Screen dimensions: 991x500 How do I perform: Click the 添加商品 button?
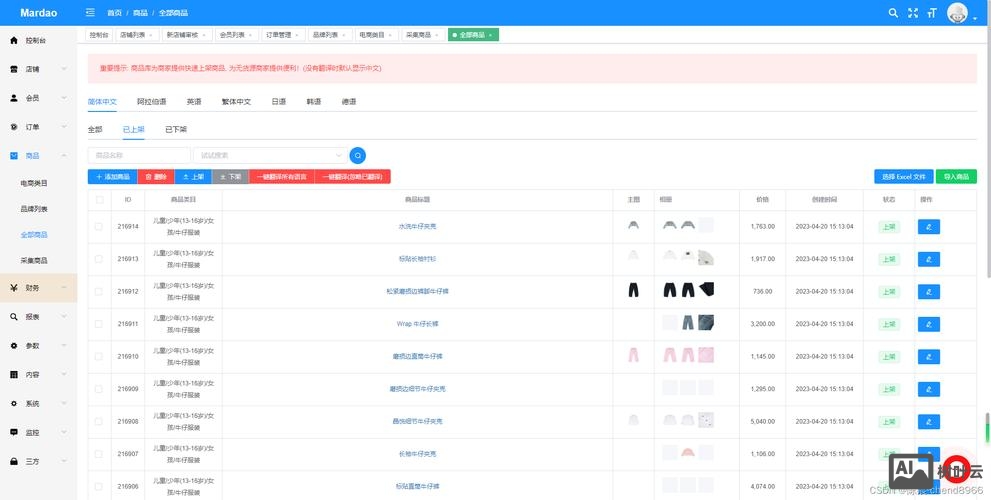(112, 176)
